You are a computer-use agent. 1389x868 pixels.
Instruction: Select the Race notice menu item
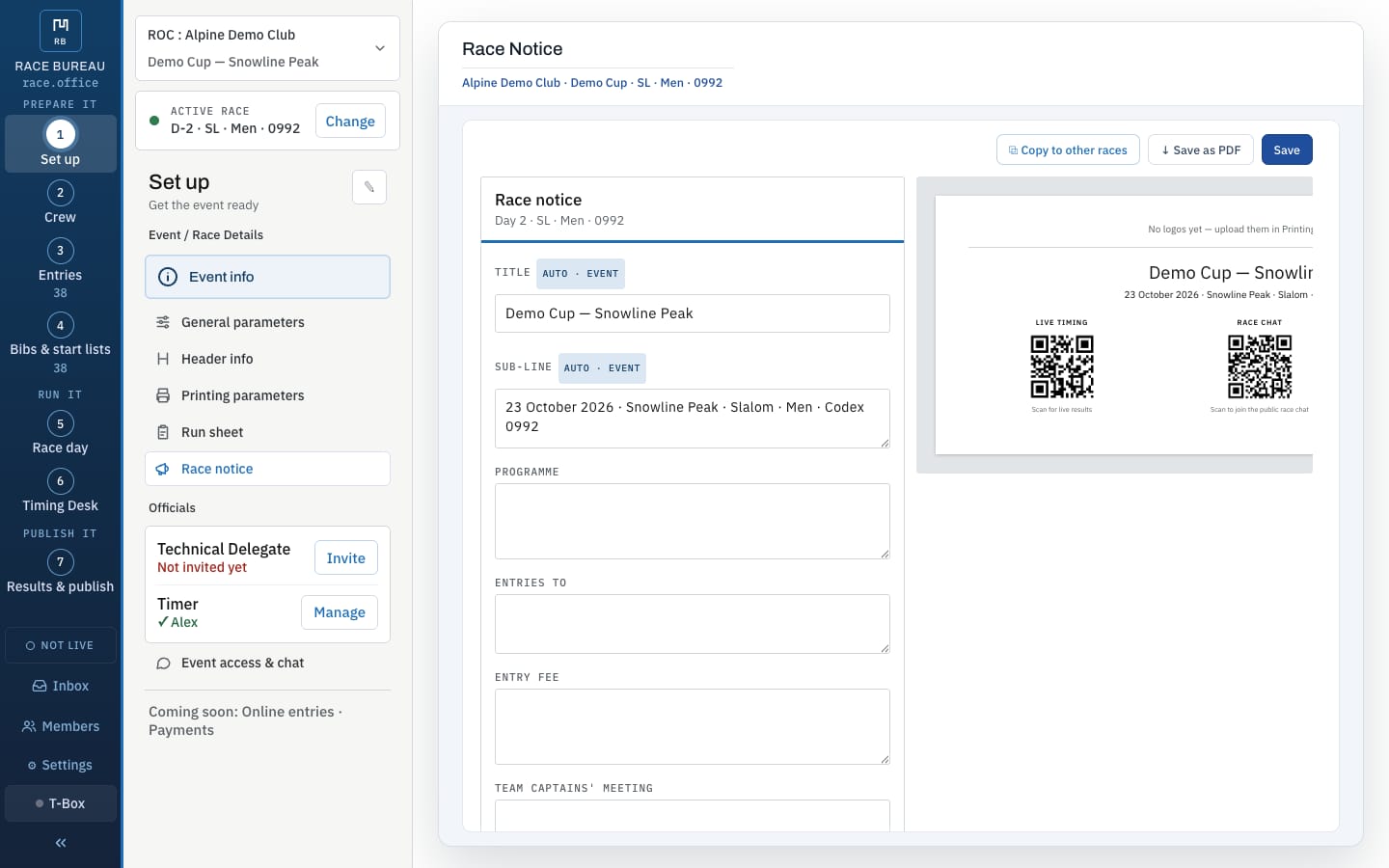click(267, 469)
